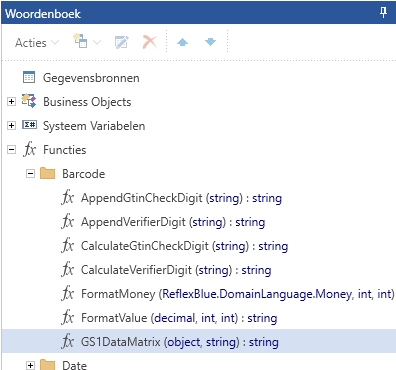Image resolution: width=396 pixels, height=370 pixels.
Task: Collapse the Barcode folder
Action: coord(30,173)
